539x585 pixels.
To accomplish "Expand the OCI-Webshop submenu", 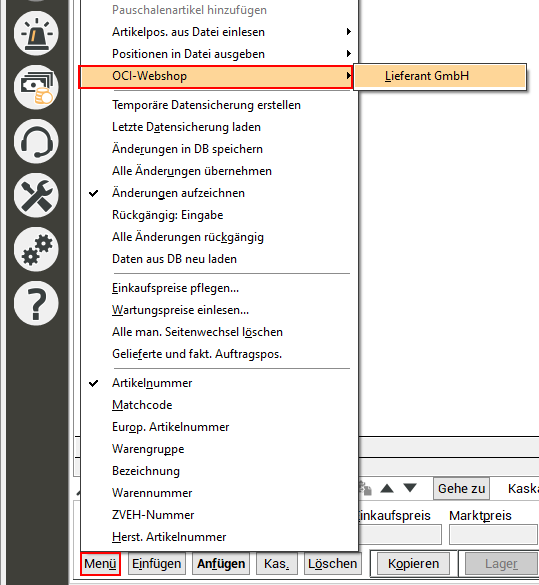I will click(216, 76).
